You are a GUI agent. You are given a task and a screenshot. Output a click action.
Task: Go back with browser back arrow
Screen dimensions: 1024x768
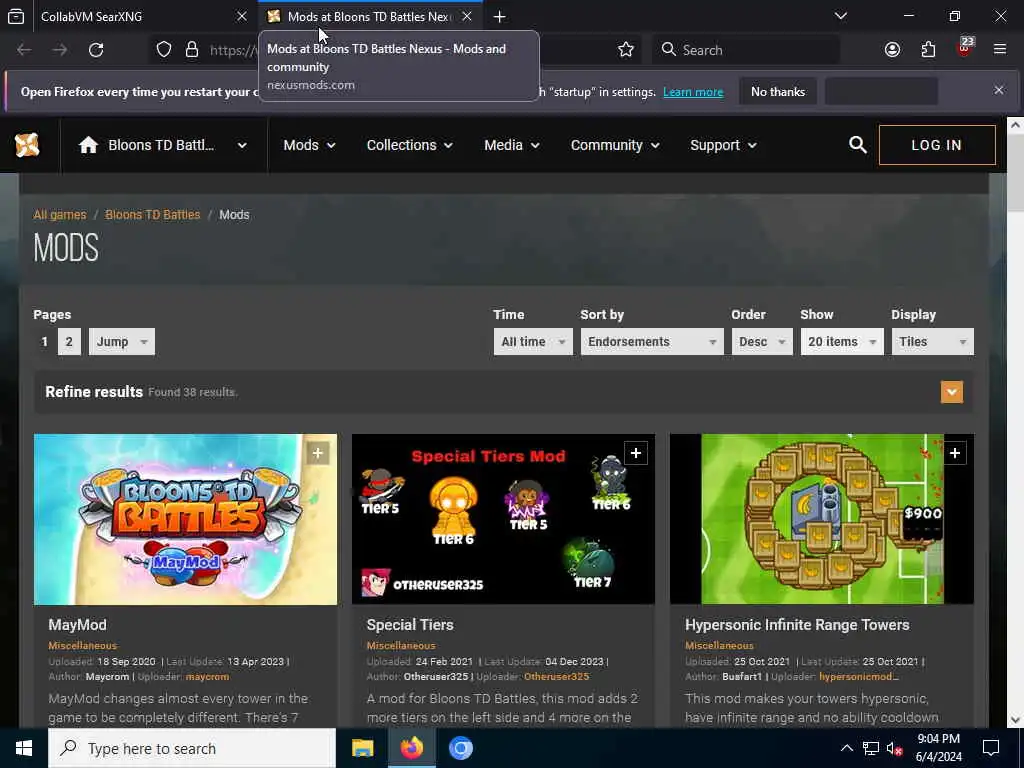(24, 50)
